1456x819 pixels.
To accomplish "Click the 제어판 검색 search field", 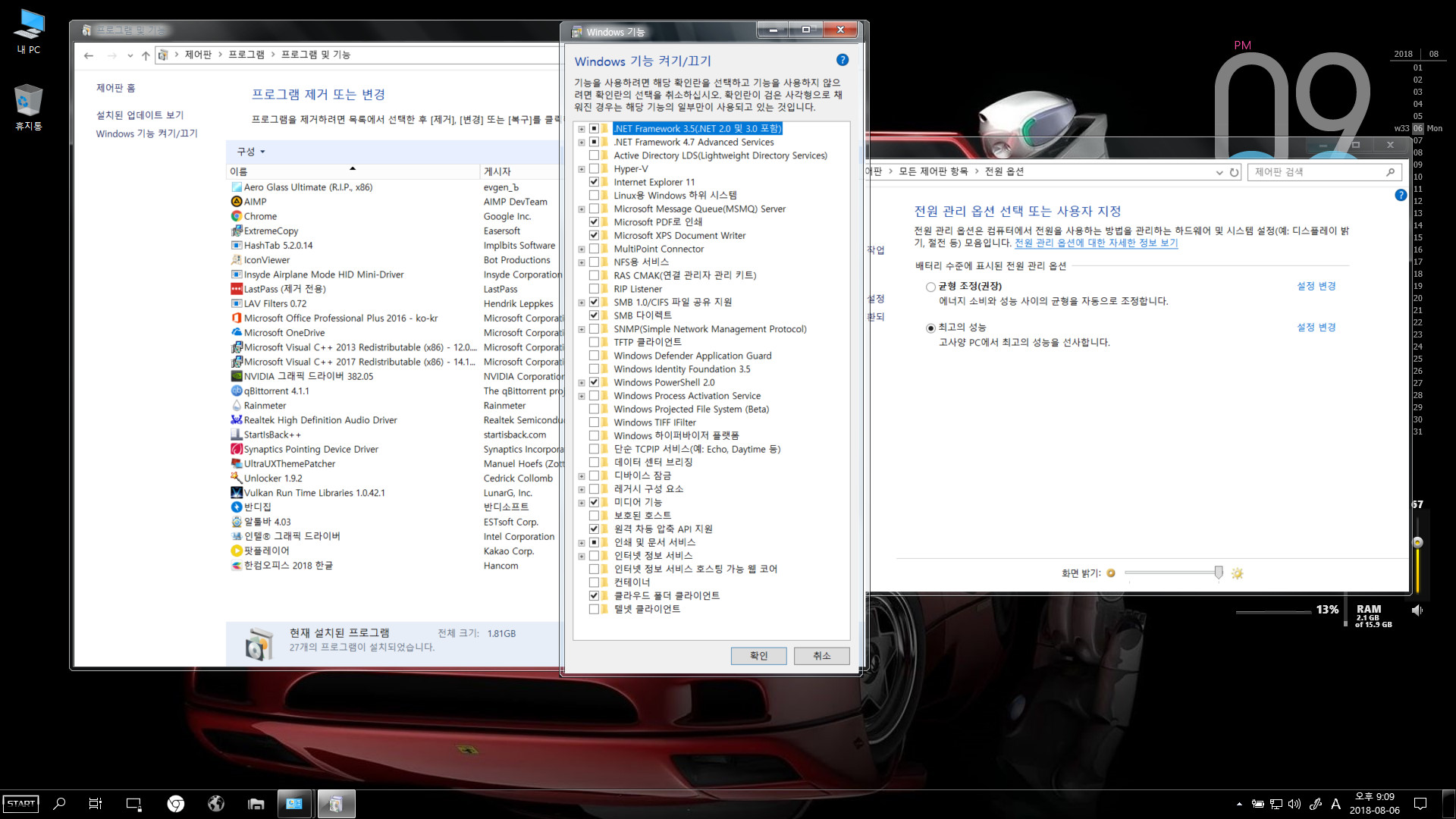I will point(1323,172).
